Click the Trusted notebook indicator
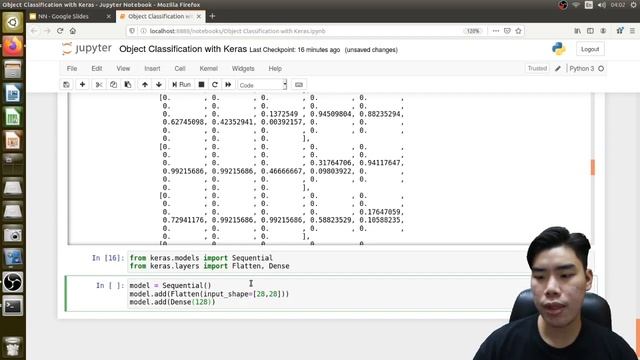Screen dimensions: 640x360 point(537,69)
